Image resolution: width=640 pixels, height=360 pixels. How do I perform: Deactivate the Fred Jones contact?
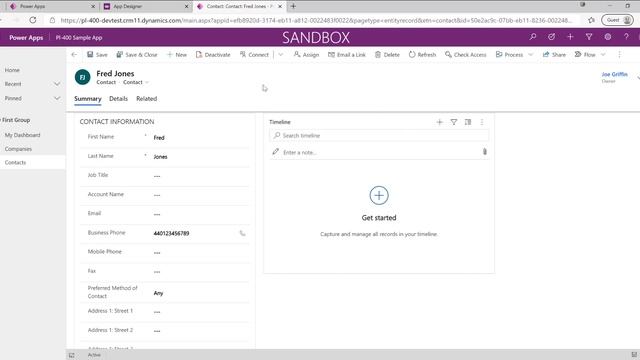[213, 54]
